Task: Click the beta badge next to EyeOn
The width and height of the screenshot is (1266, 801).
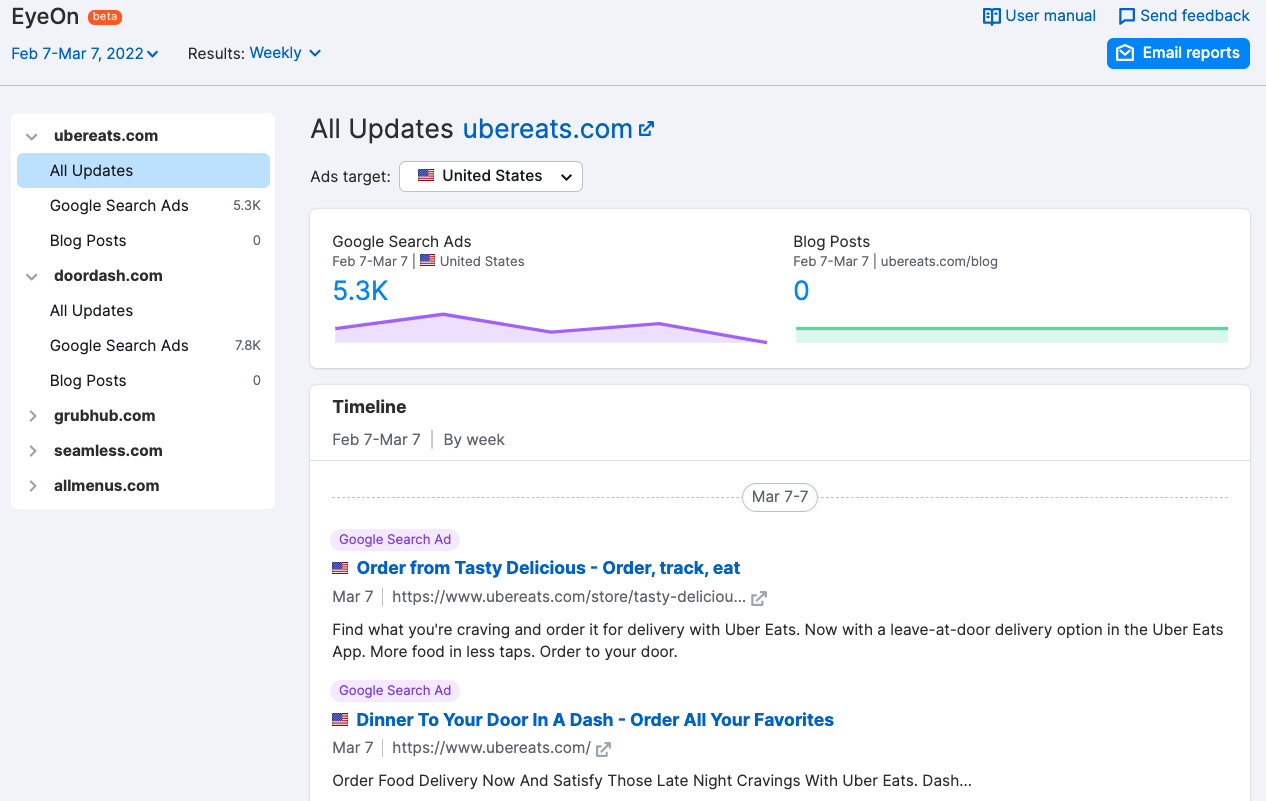Action: click(105, 17)
